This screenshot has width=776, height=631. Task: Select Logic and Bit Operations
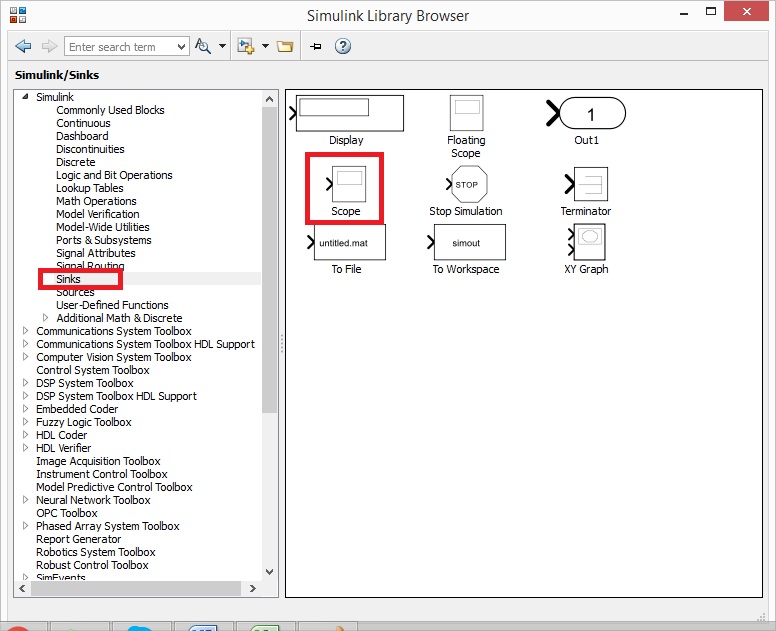pos(114,175)
